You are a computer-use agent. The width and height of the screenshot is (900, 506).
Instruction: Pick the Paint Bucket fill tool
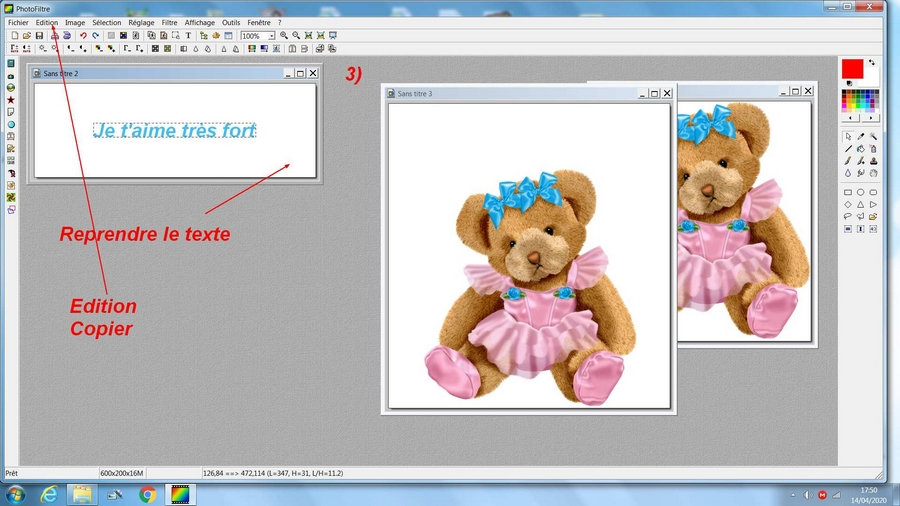point(860,148)
